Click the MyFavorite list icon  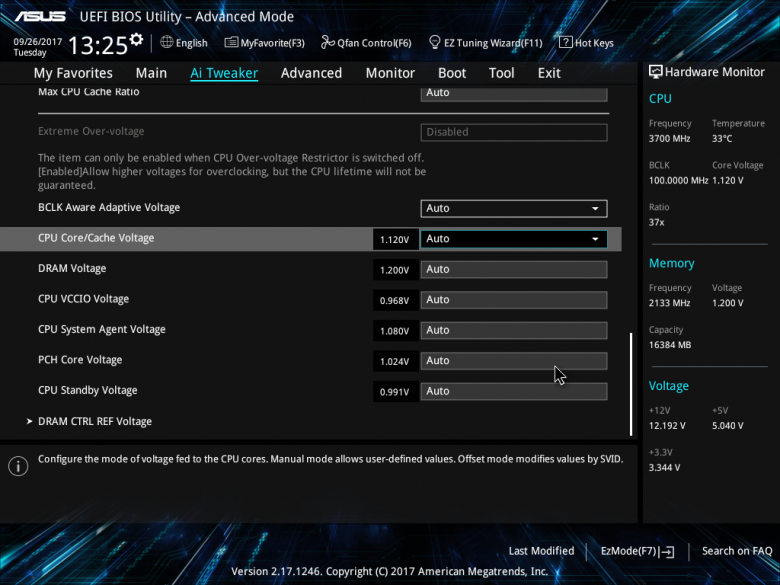pos(231,42)
